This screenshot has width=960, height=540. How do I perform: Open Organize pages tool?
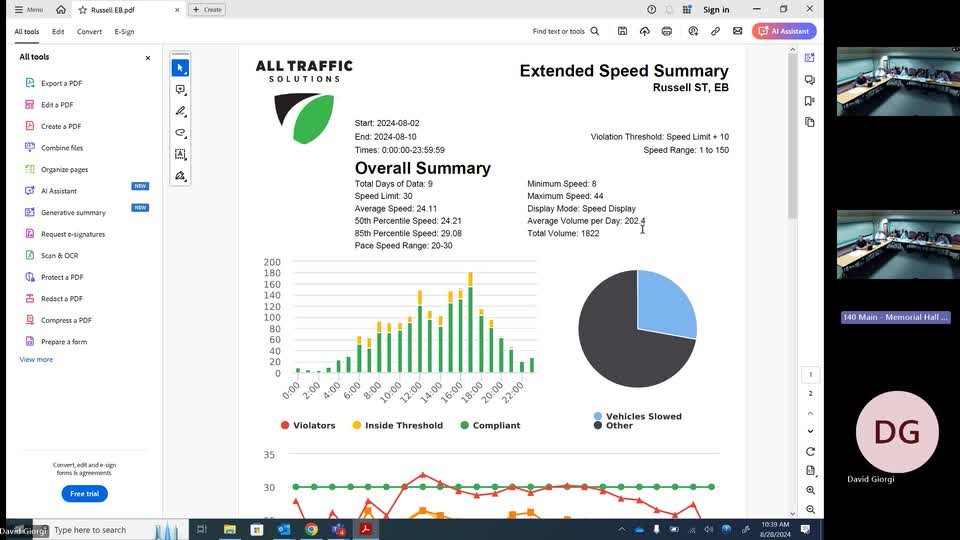pos(64,170)
